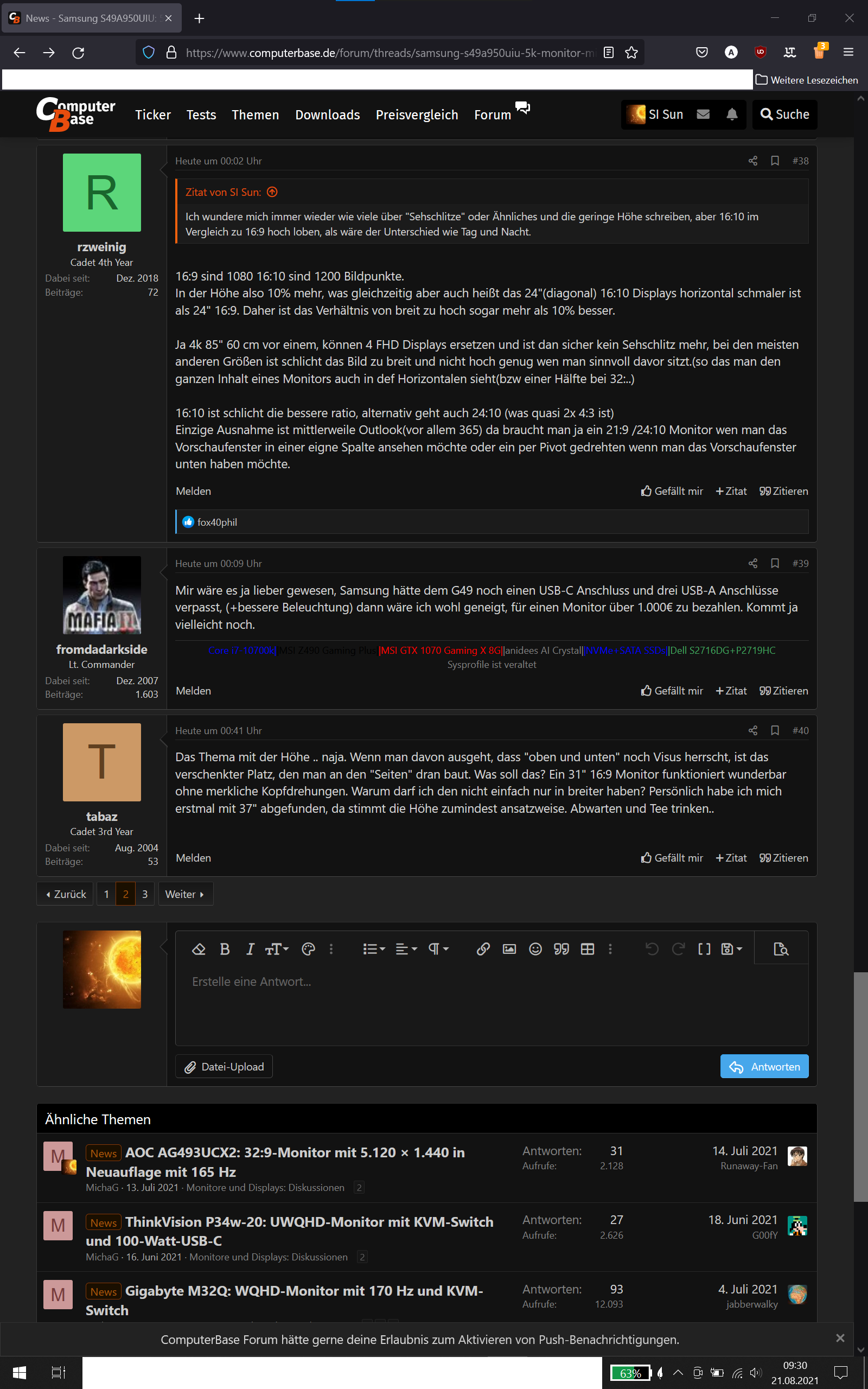Open the emoji picker in the editor
This screenshot has width=868, height=1389.
pos(535,949)
